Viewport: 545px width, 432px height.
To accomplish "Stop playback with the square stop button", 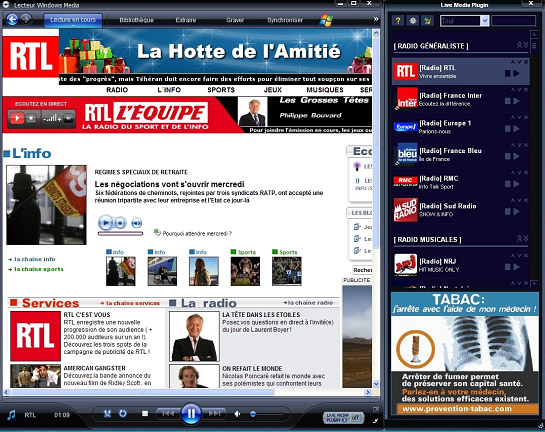I will [x=145, y=414].
